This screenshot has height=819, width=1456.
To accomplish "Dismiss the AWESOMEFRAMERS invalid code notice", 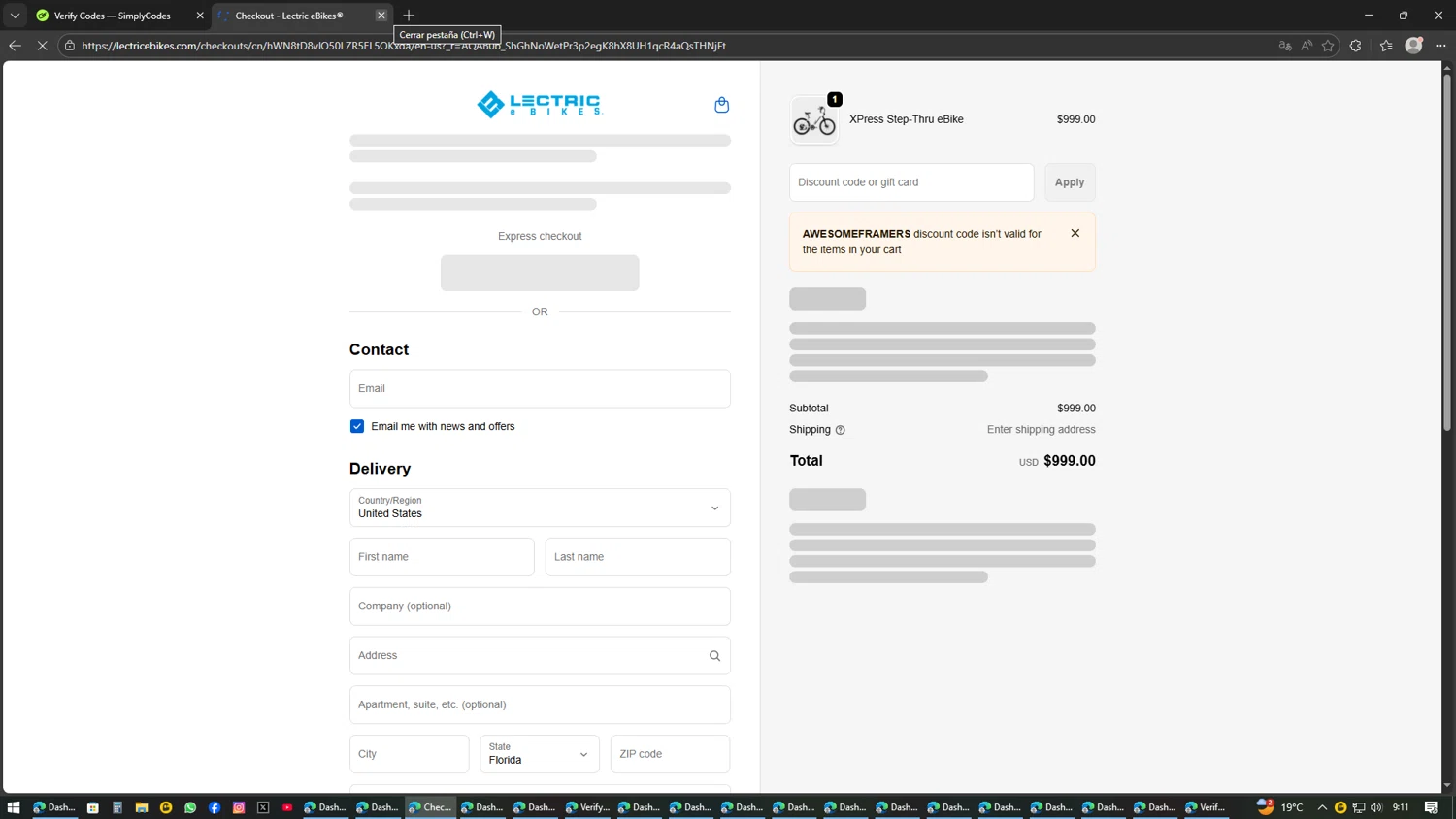I will point(1075,233).
